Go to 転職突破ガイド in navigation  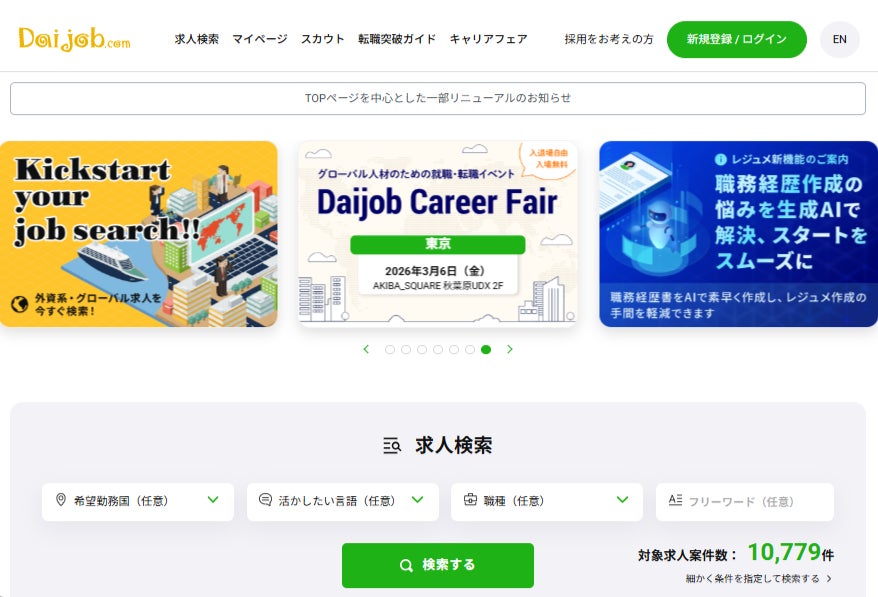pos(397,39)
